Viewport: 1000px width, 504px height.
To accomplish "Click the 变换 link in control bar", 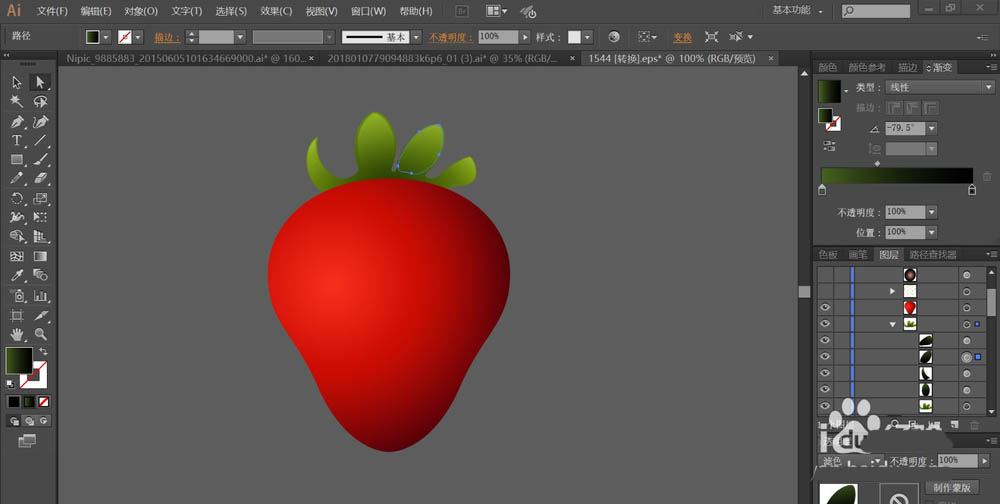I will (x=682, y=38).
